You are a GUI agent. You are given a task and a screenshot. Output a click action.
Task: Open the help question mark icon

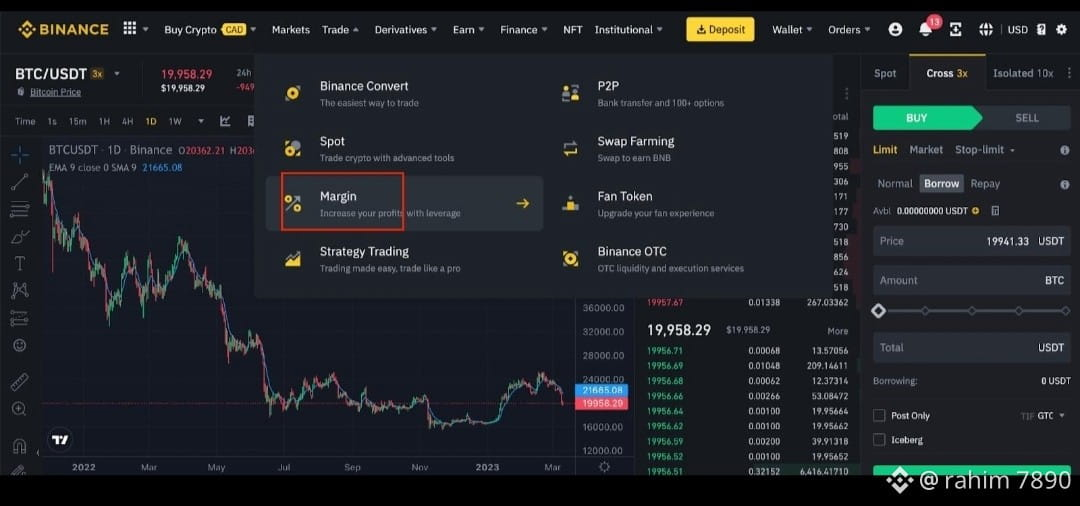(x=1041, y=30)
